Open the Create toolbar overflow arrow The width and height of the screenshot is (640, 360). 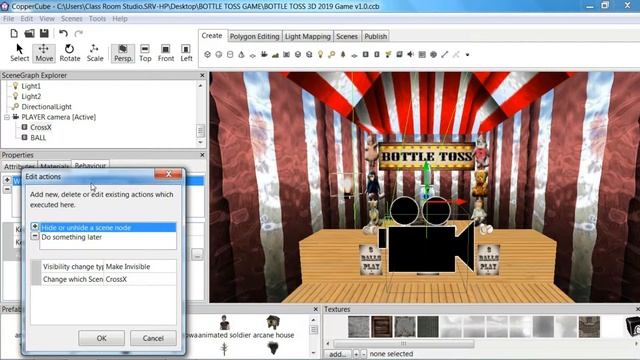[467, 55]
